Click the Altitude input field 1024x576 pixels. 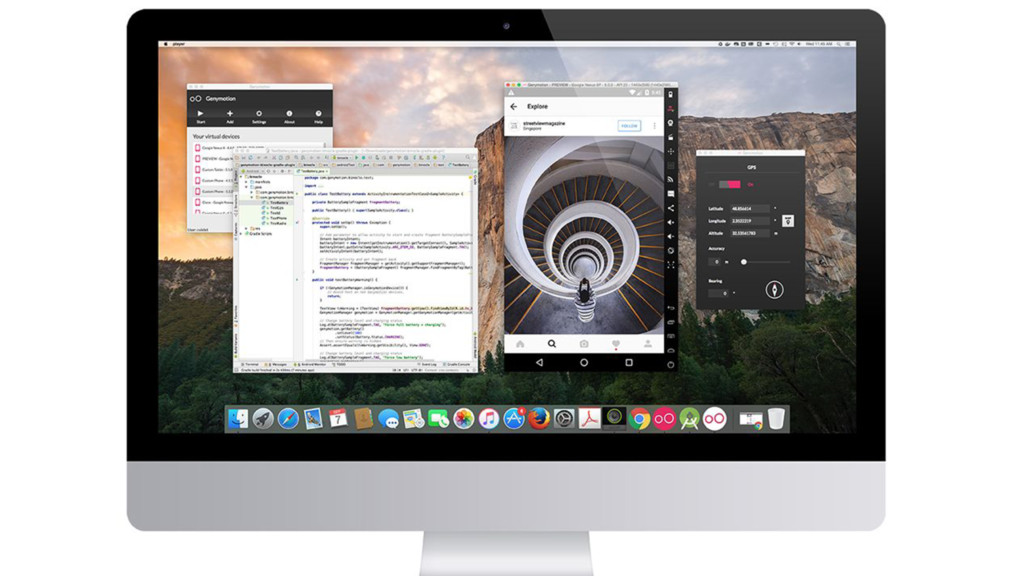click(751, 233)
